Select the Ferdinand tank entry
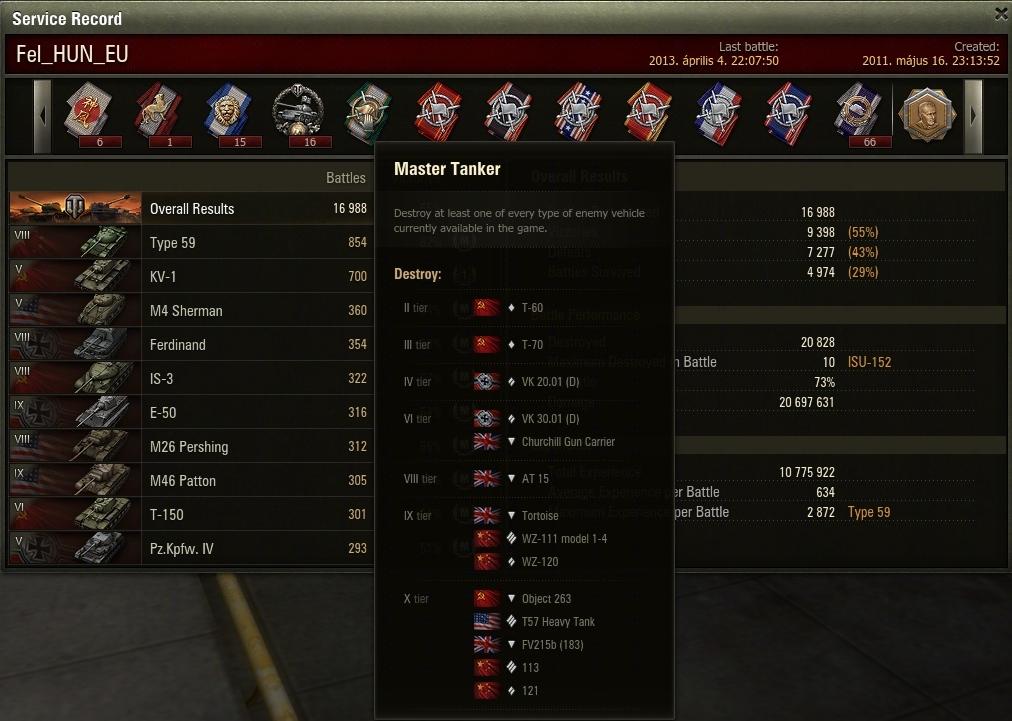Viewport: 1012px width, 721px height. [x=191, y=345]
